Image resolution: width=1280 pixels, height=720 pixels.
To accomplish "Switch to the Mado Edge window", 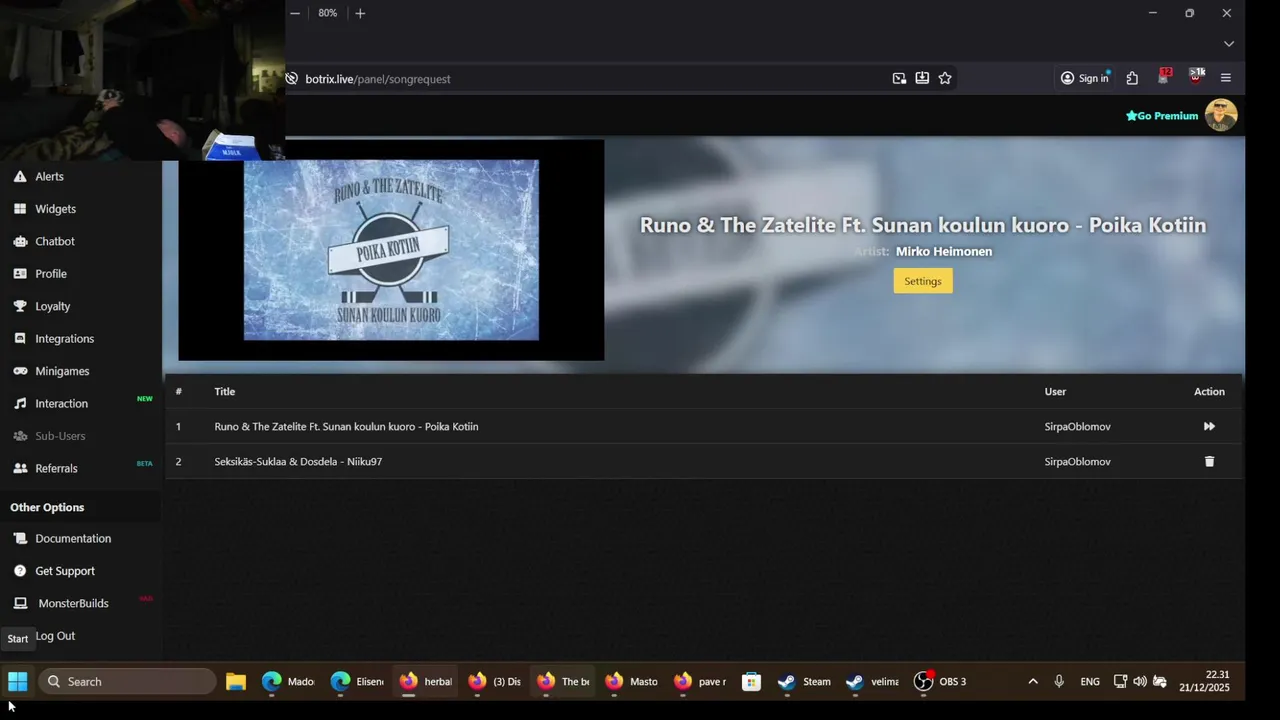I will (x=288, y=681).
